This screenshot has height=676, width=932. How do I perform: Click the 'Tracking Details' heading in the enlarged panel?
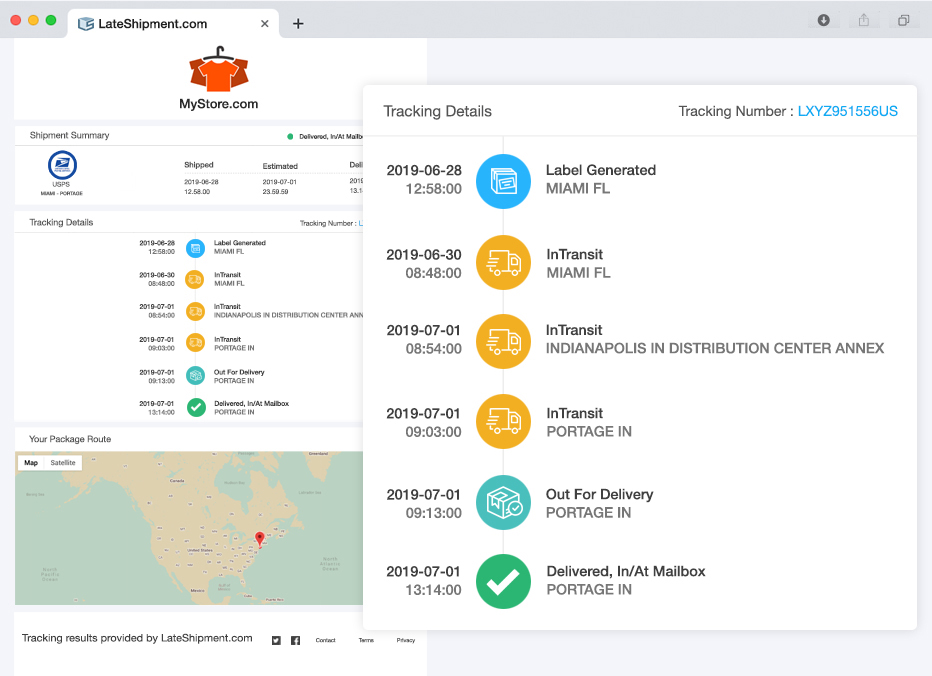point(437,111)
